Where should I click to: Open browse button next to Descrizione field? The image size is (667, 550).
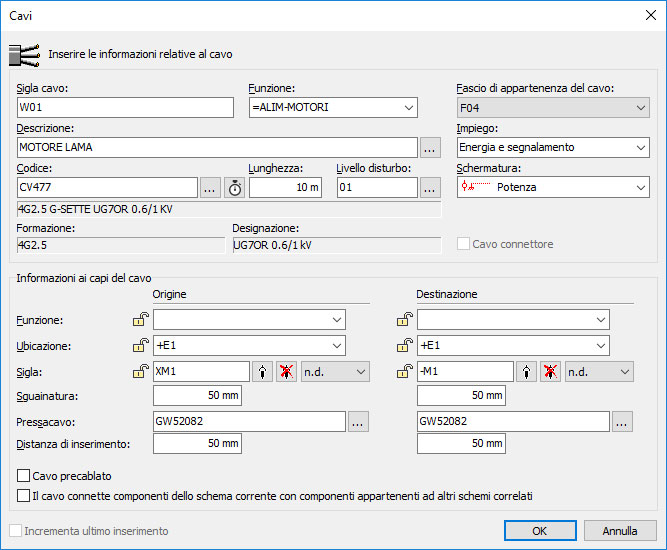(x=430, y=148)
